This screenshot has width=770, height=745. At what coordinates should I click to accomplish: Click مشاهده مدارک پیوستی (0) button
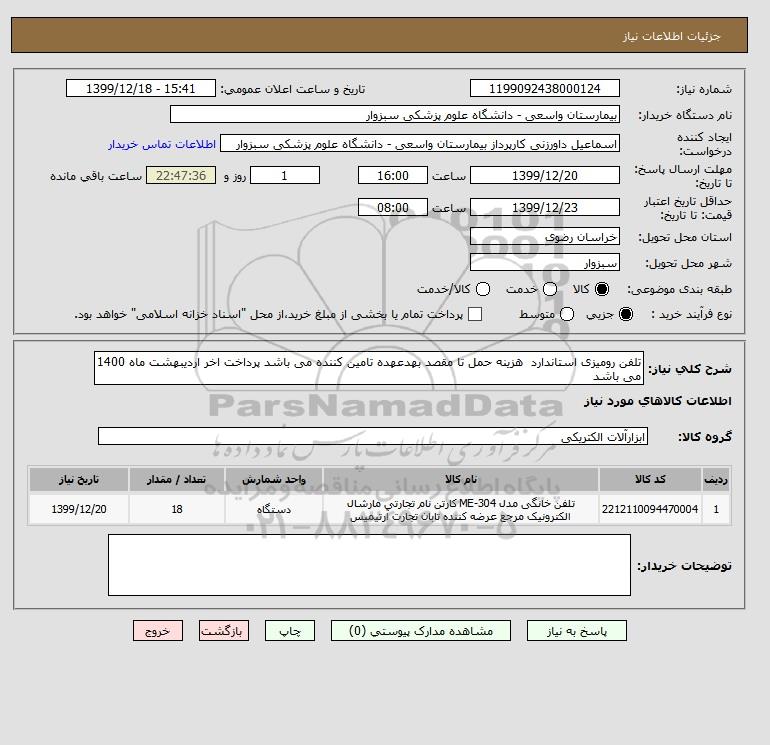pyautogui.click(x=421, y=631)
